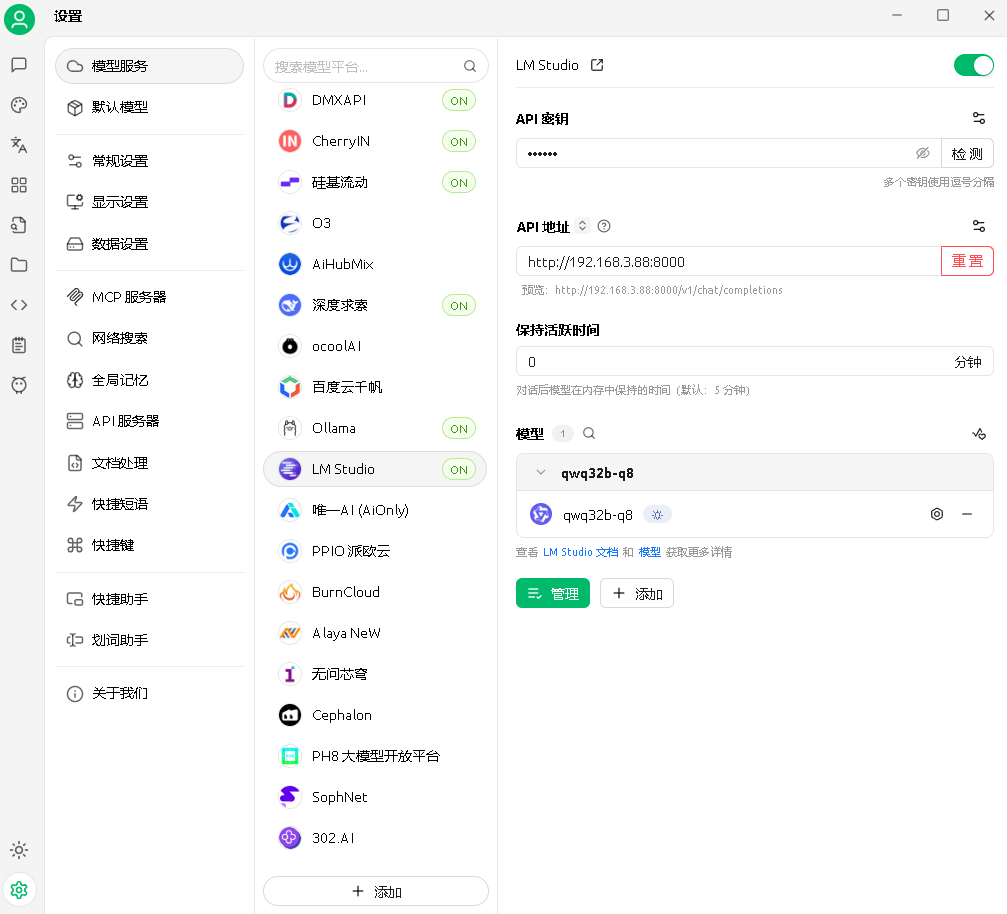Open the code tools sidebar icon
The image size is (1007, 914).
coord(19,305)
